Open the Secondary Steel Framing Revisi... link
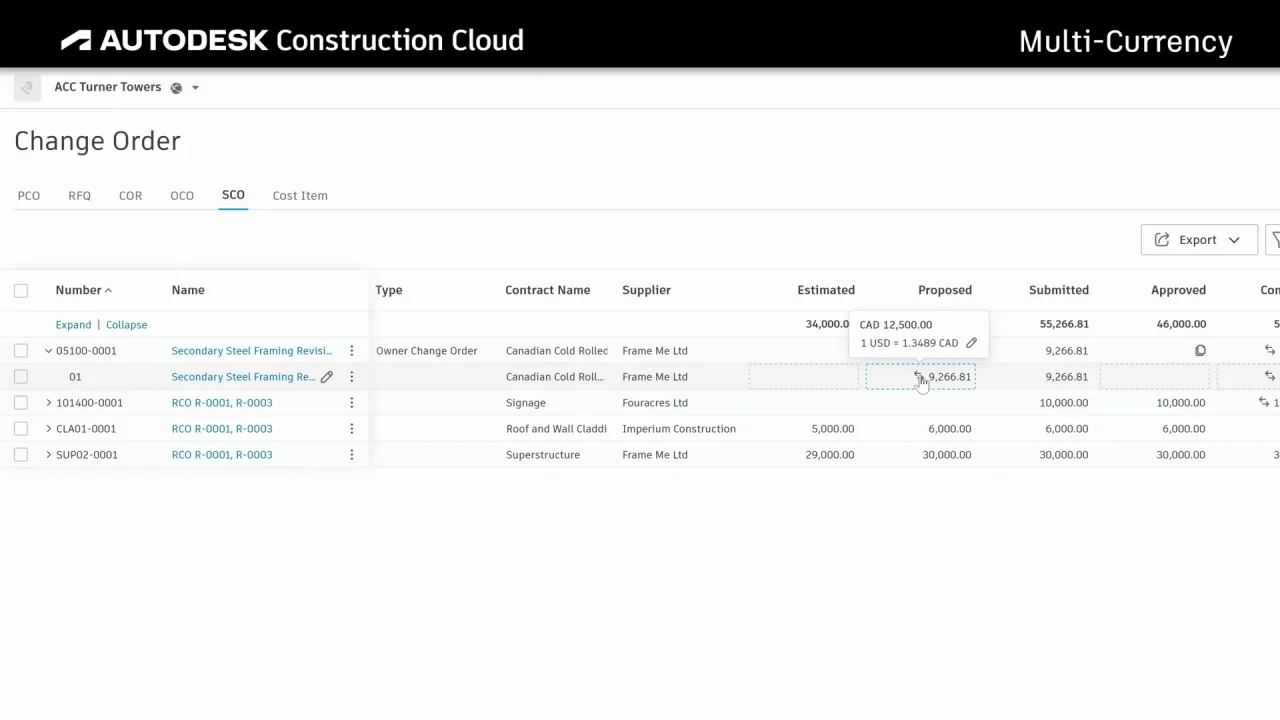The height and width of the screenshot is (720, 1280). point(251,351)
